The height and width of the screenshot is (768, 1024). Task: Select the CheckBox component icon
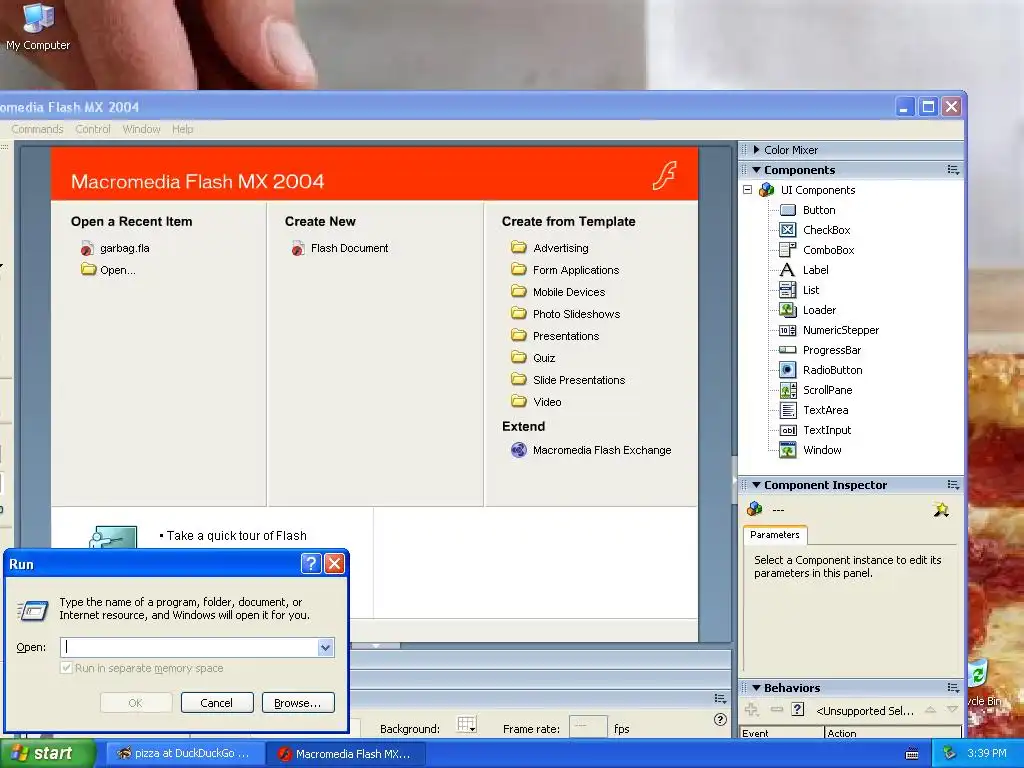click(x=788, y=230)
